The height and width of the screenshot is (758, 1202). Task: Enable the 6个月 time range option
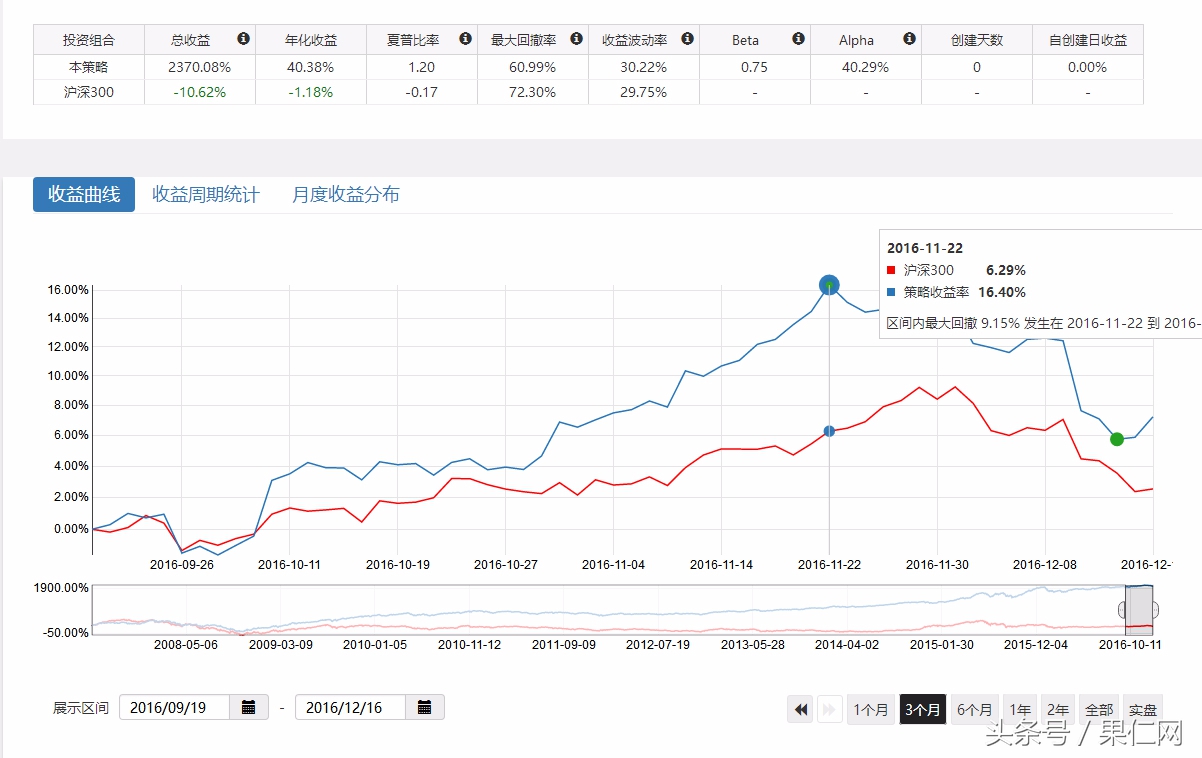[973, 709]
